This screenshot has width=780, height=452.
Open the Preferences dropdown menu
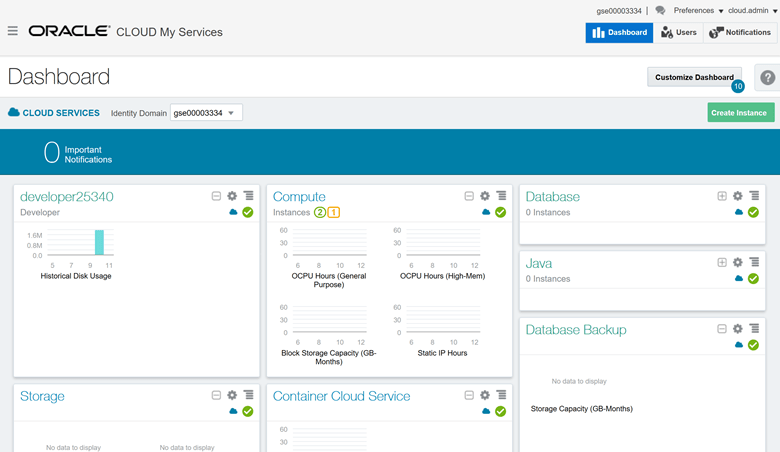click(x=698, y=11)
